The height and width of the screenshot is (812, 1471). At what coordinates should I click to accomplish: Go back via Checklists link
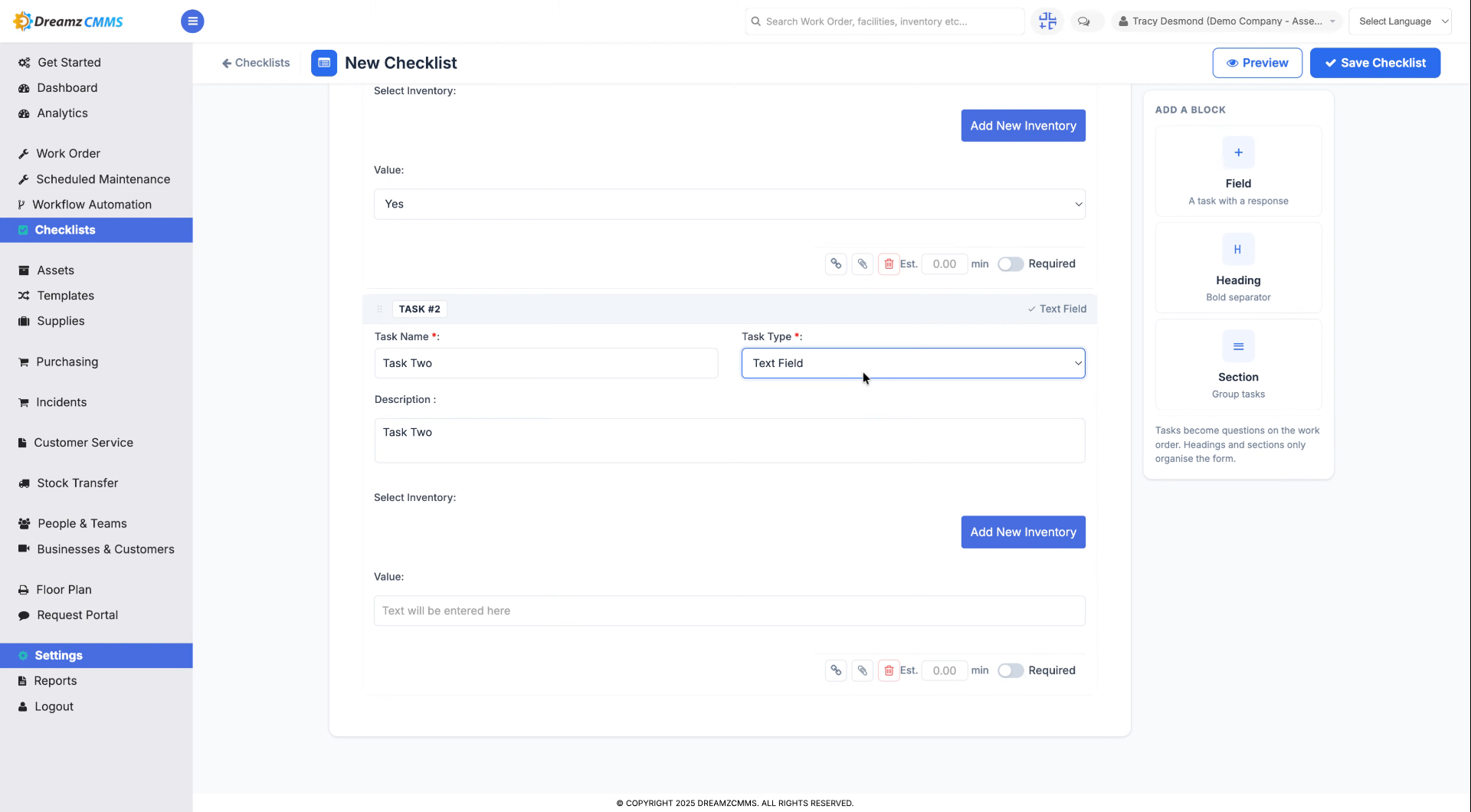[x=256, y=63]
